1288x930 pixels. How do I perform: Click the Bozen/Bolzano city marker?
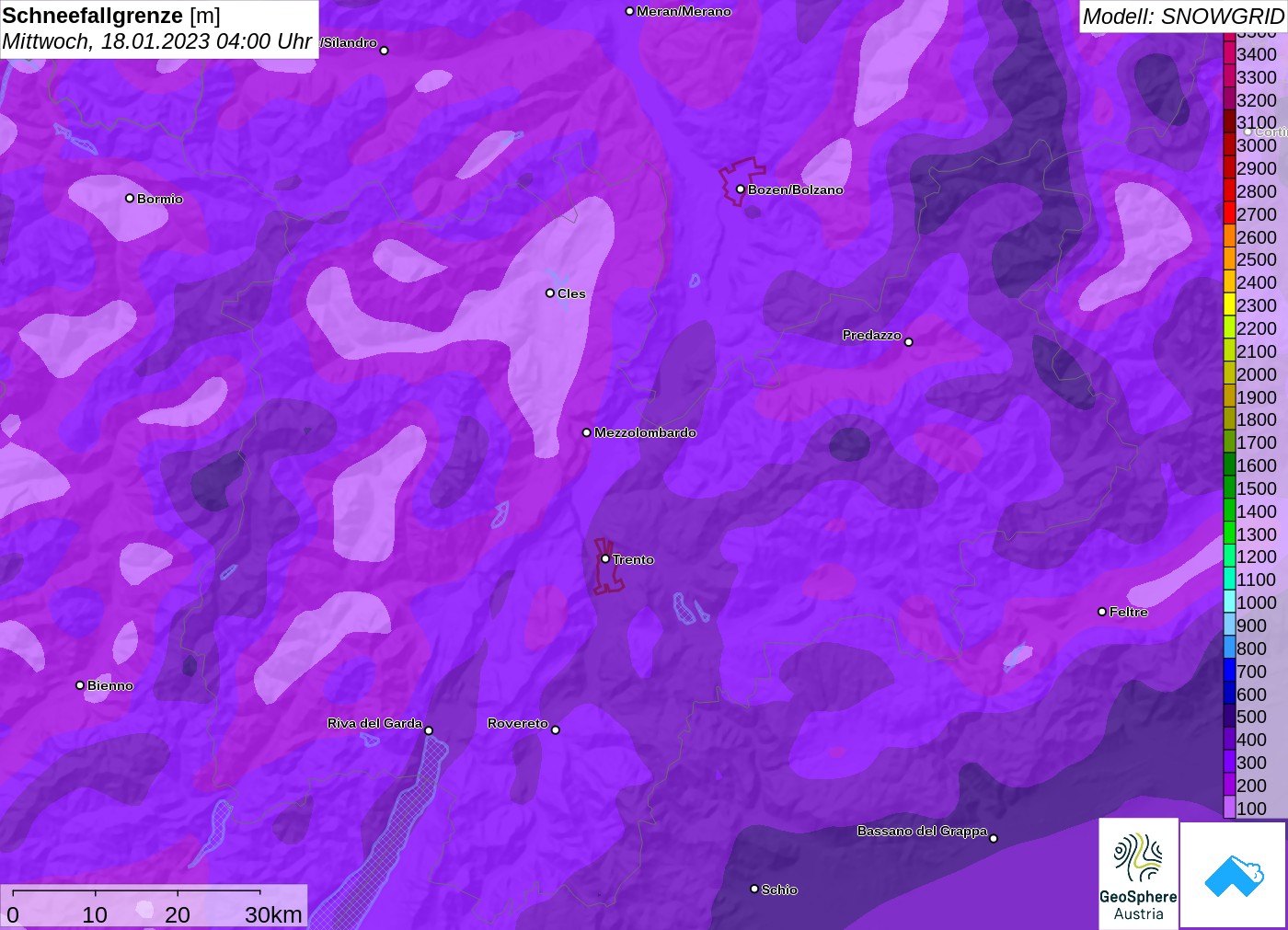[740, 189]
